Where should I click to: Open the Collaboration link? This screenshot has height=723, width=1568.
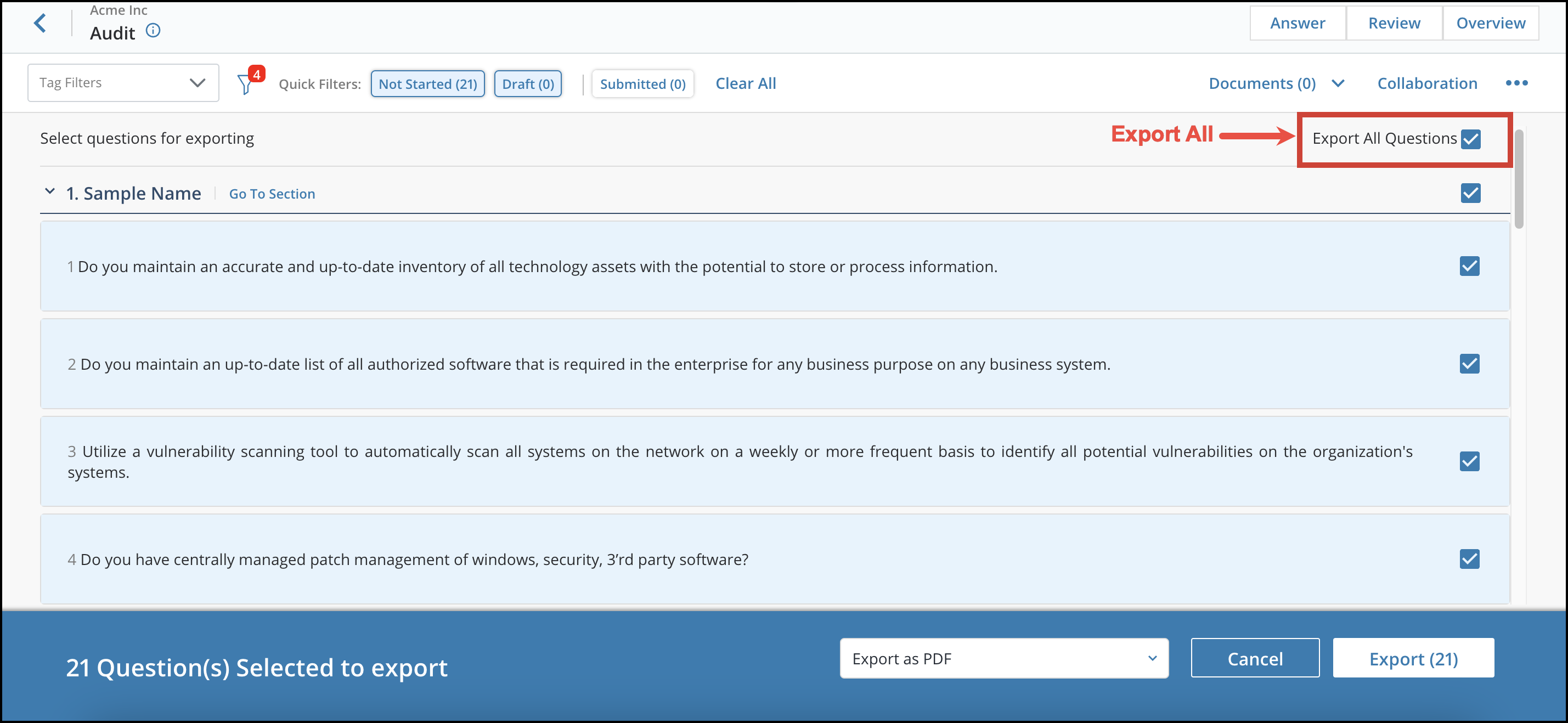click(1427, 83)
